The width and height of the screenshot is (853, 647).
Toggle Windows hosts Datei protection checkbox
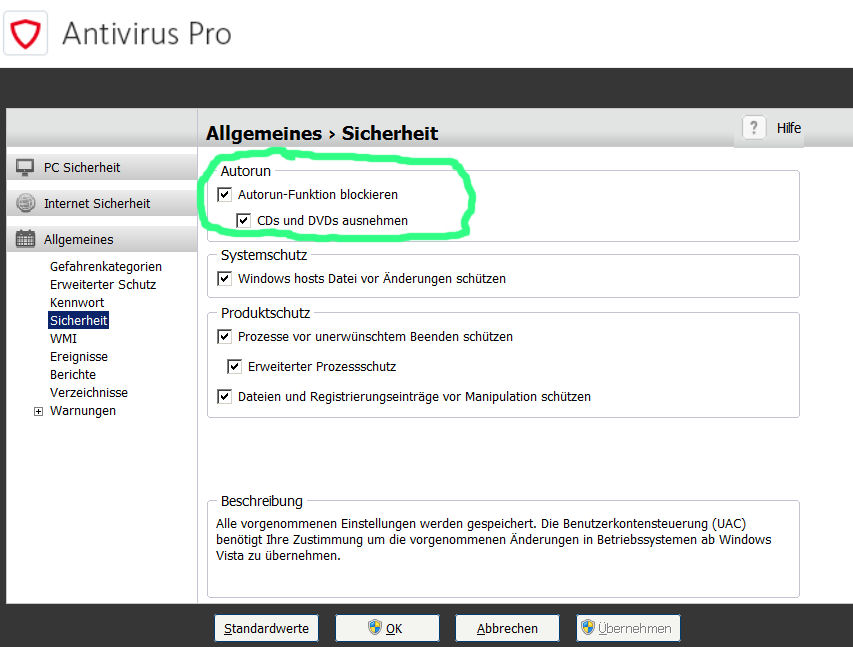(x=225, y=279)
